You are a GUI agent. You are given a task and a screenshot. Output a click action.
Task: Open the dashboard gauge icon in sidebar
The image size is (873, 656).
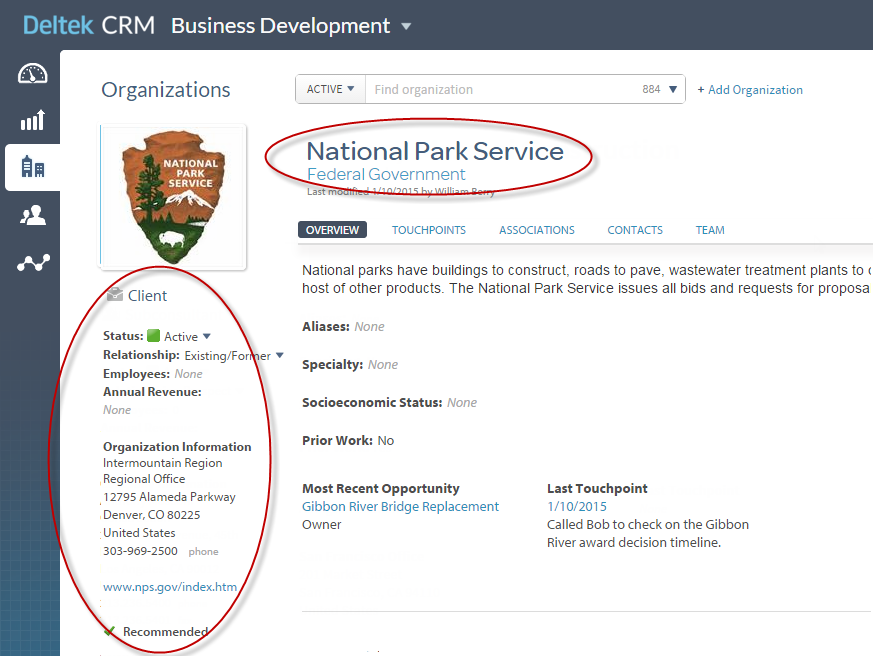pos(32,74)
